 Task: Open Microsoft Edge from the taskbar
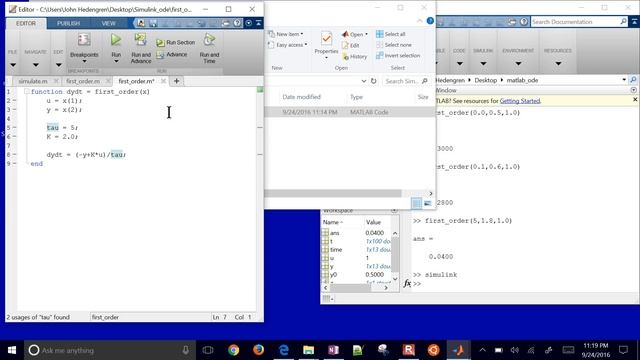284,350
